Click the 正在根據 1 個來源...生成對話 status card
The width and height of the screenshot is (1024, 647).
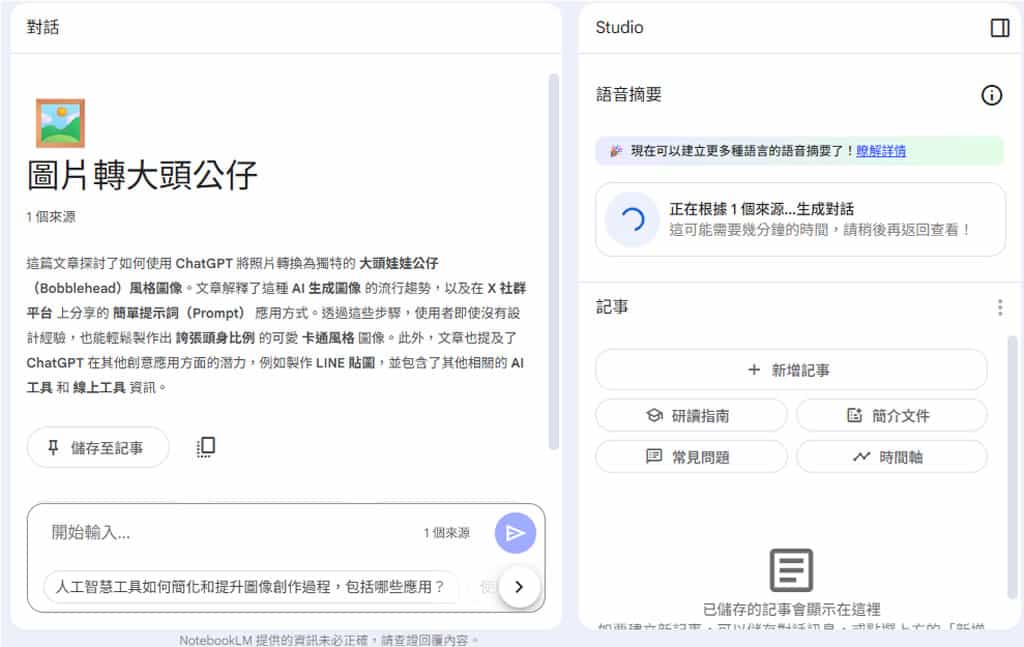[x=800, y=219]
